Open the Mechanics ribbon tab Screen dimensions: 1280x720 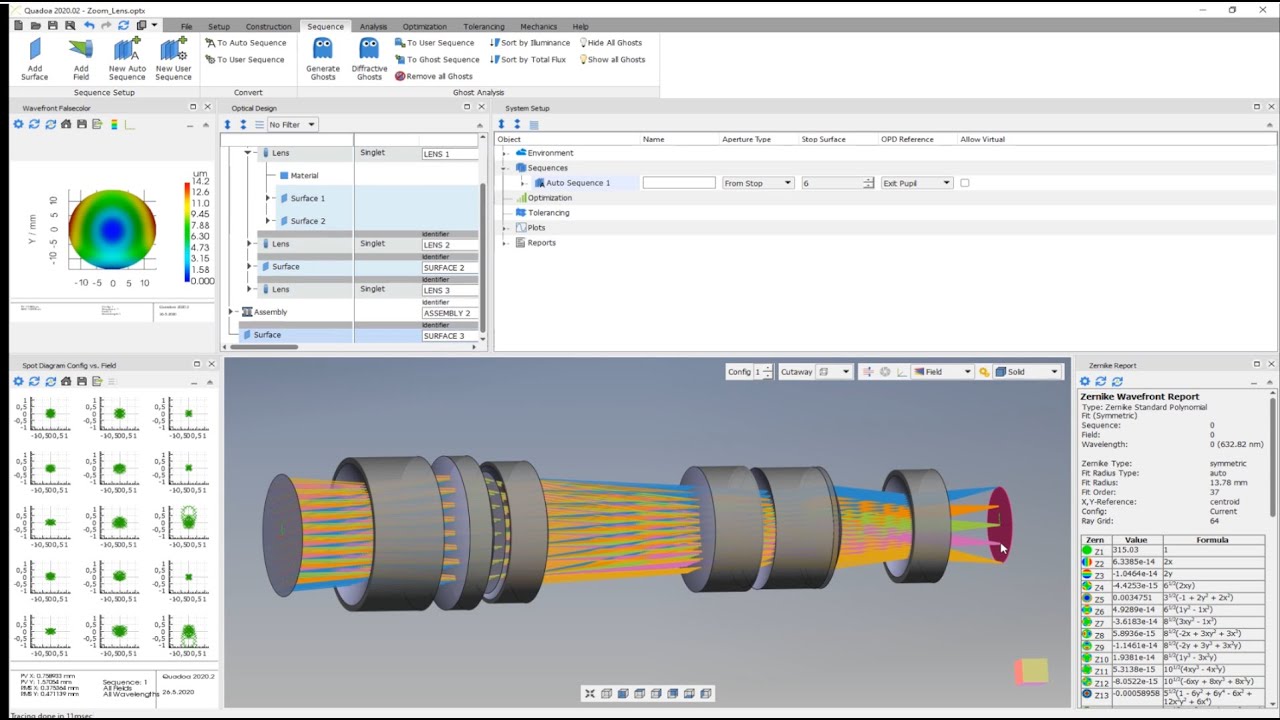click(538, 26)
